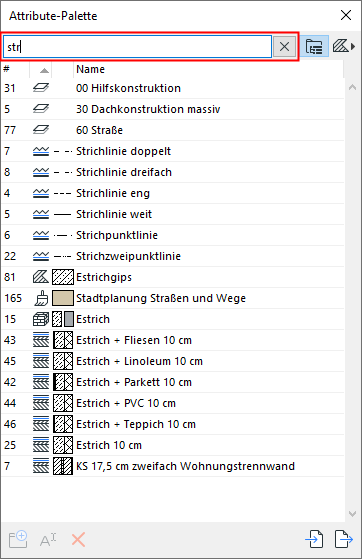Click composite icon of Estrich + Teppich

pos(41,424)
